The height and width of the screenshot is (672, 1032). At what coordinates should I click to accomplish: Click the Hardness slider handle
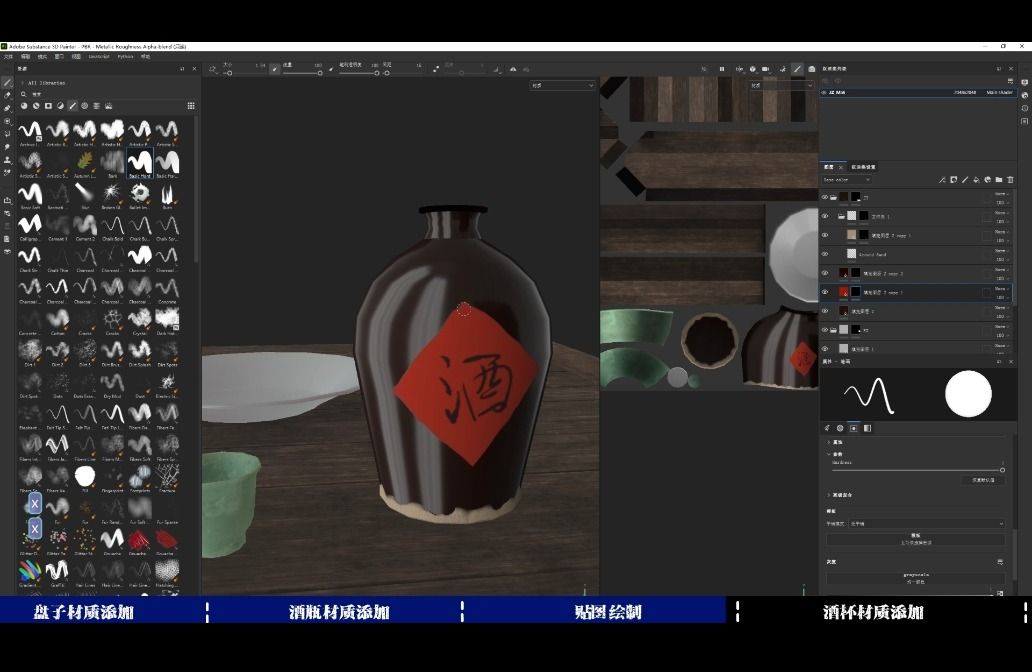1002,469
